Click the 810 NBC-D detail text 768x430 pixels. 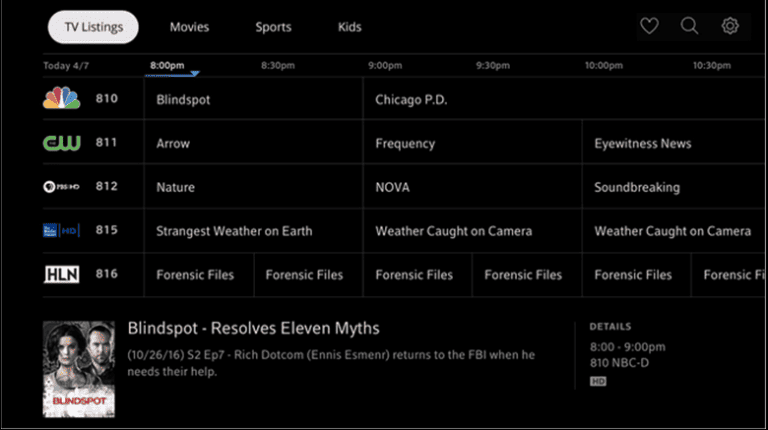(x=620, y=363)
